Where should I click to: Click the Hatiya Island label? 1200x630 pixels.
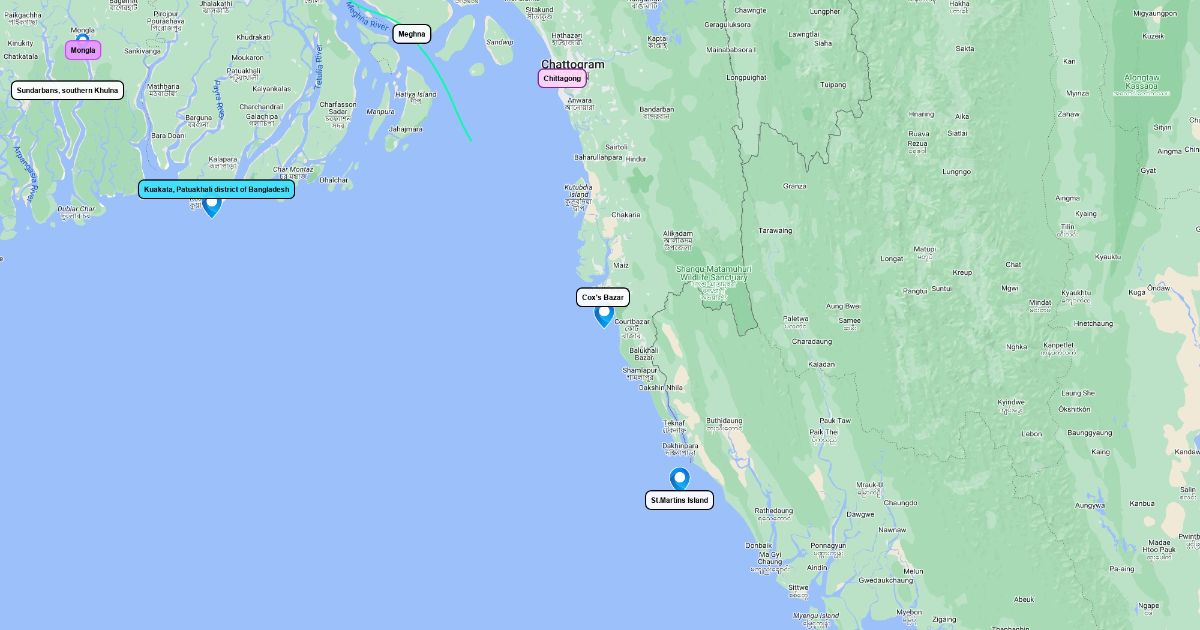click(415, 95)
